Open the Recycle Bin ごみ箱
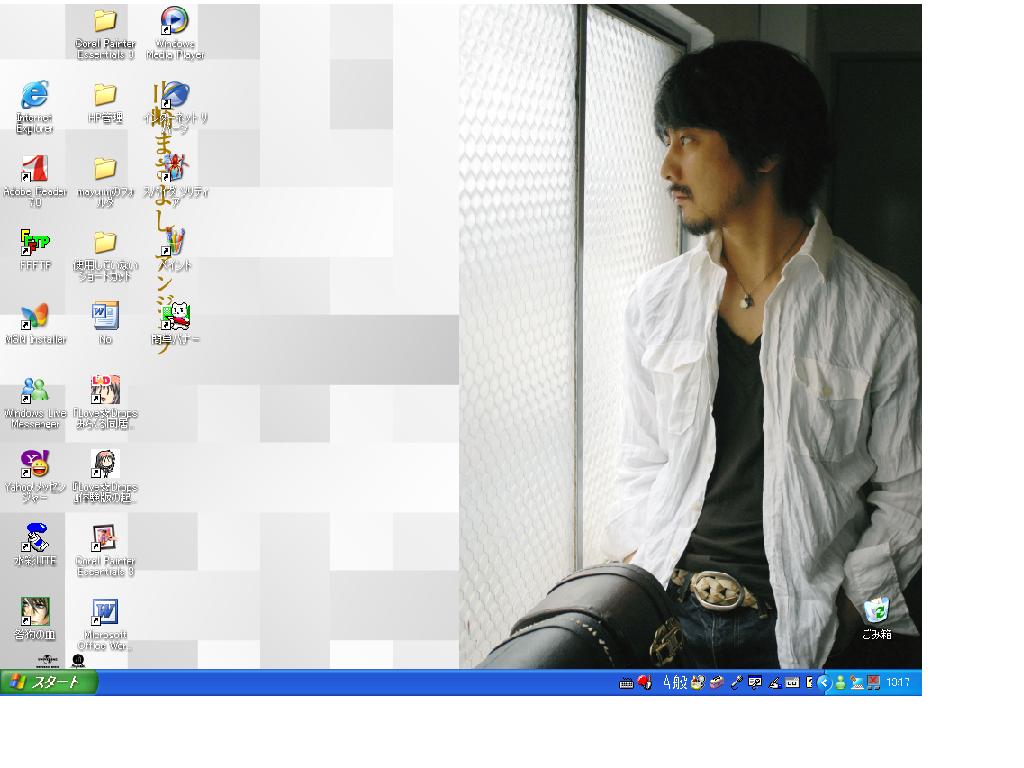The width and height of the screenshot is (1024, 768). click(876, 618)
